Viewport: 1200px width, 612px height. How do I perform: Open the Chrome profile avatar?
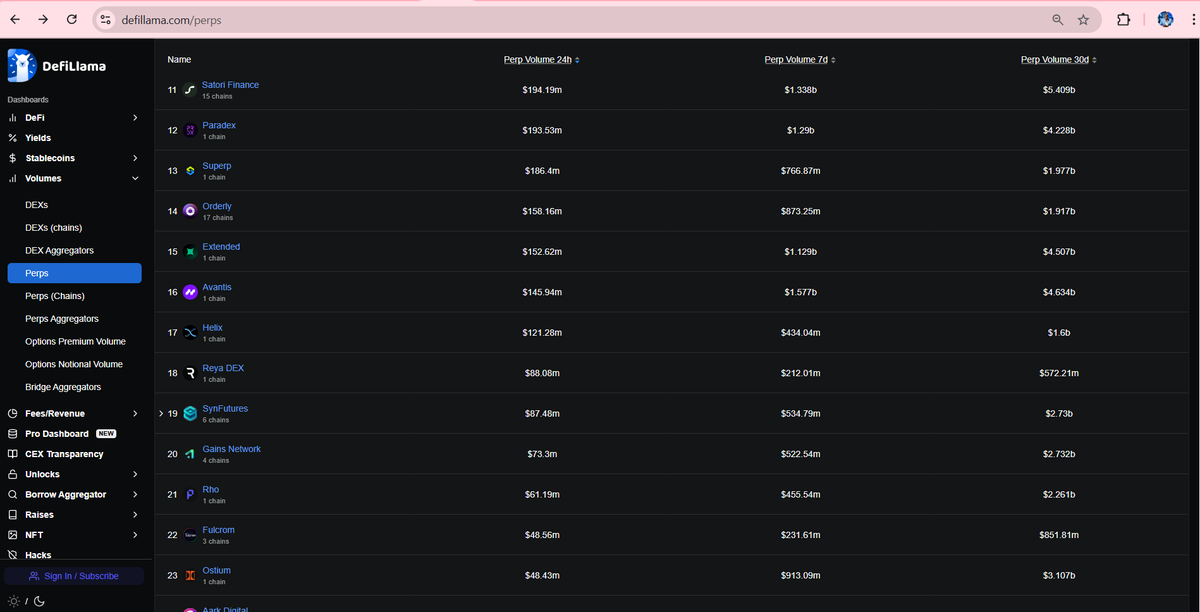1165,19
